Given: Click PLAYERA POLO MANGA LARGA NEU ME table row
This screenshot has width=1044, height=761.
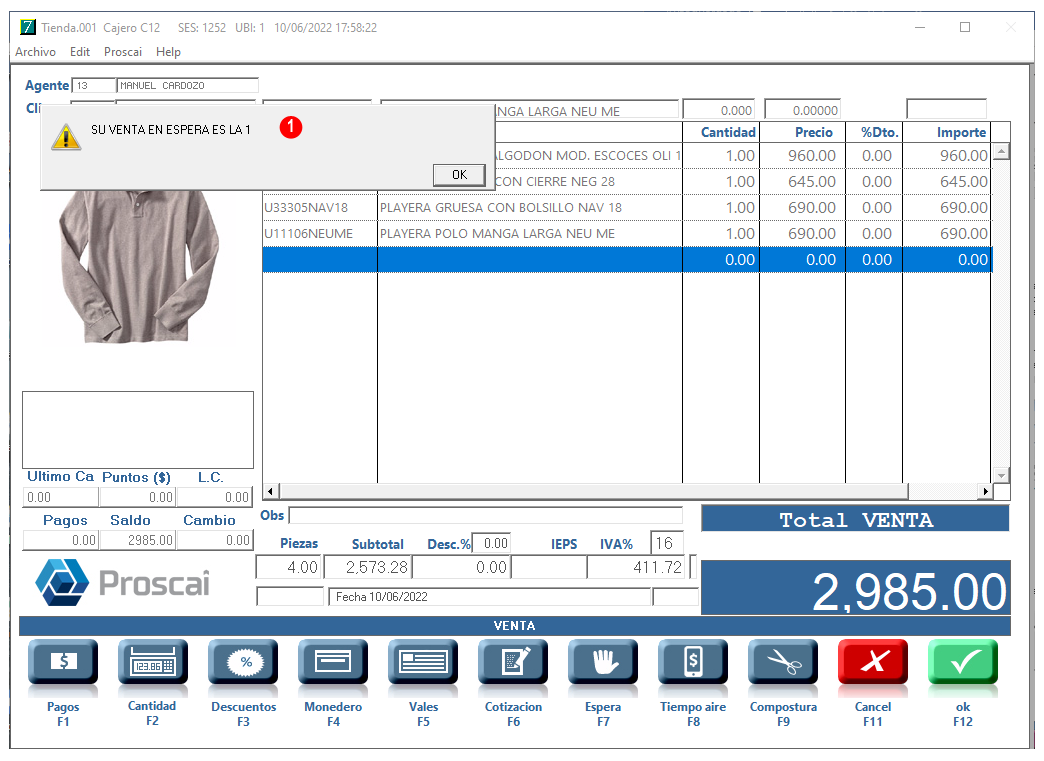Looking at the screenshot, I should coord(627,234).
